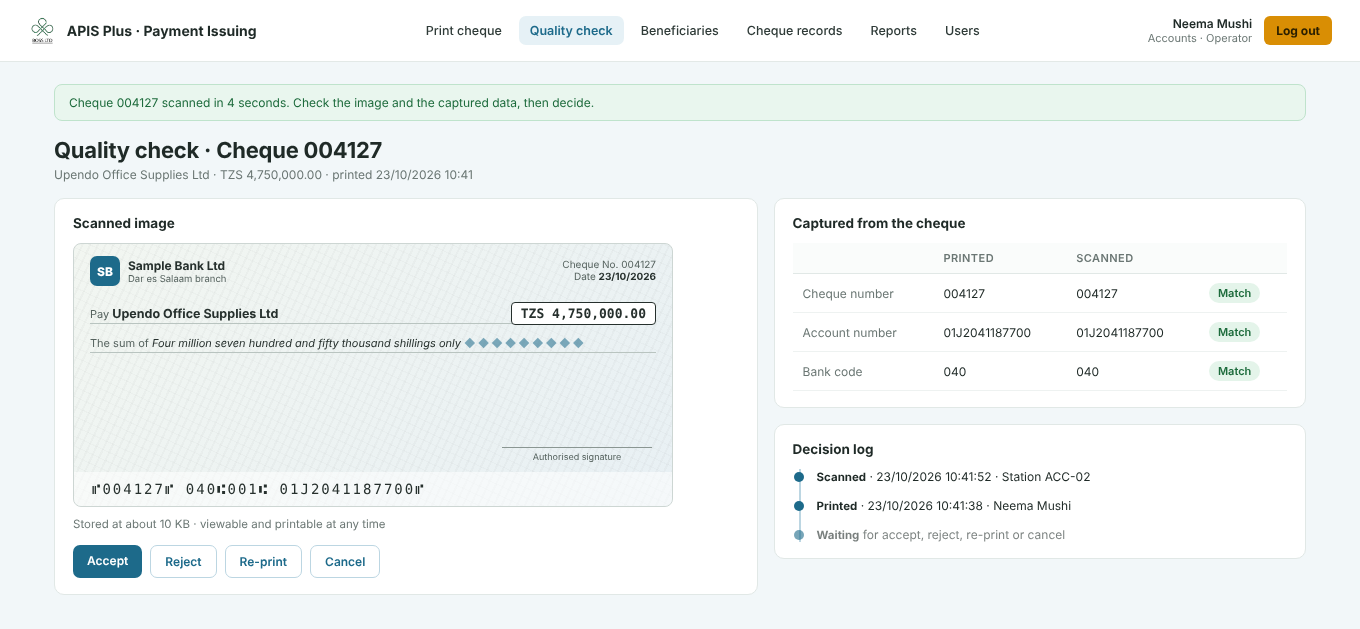
Task: Open the Print cheque tab
Action: point(464,31)
